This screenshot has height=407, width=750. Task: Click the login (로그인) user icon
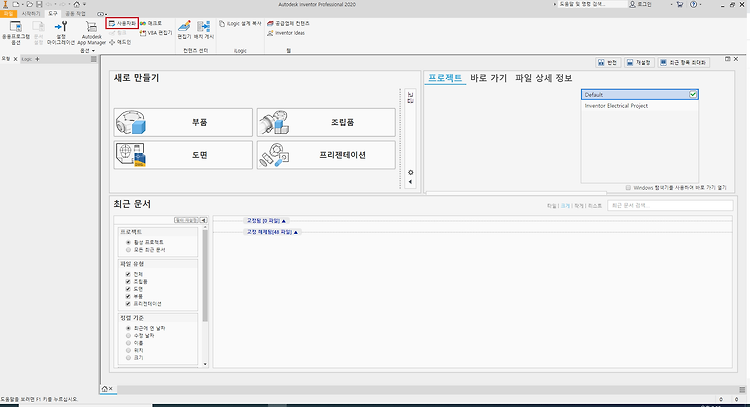632,4
